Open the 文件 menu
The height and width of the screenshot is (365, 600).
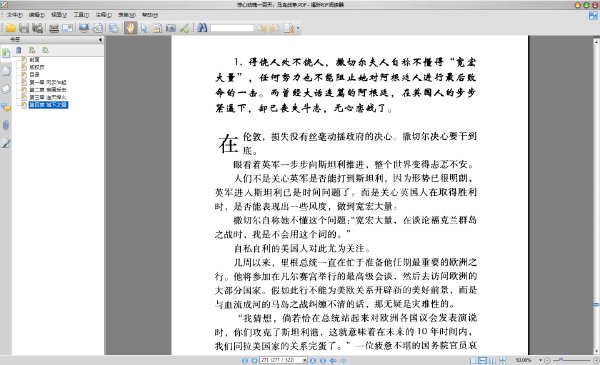click(15, 15)
